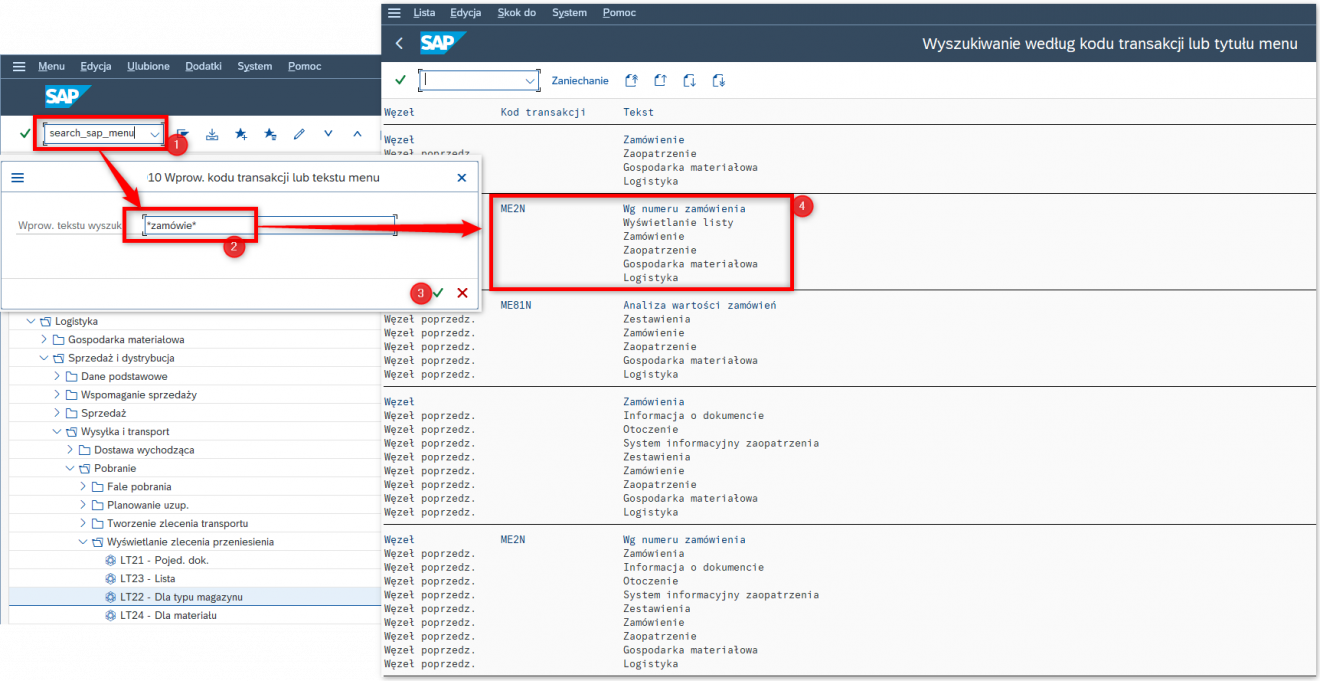
Task: Click the Last Page navigation icon
Action: [720, 80]
